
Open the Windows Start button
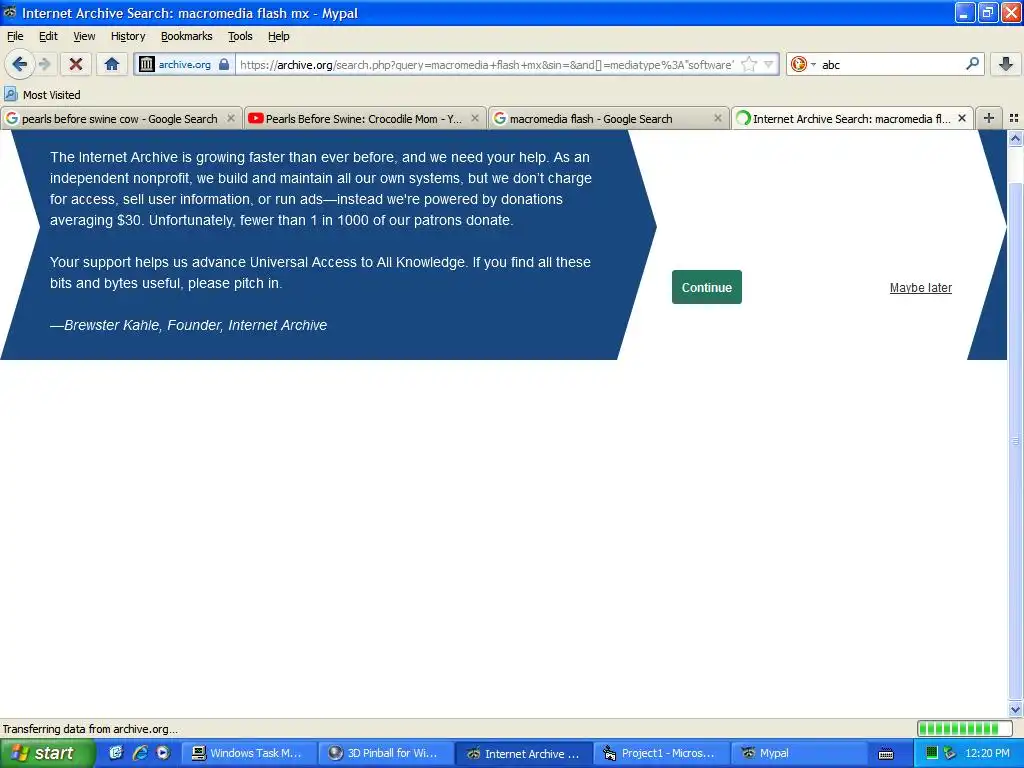(47, 753)
